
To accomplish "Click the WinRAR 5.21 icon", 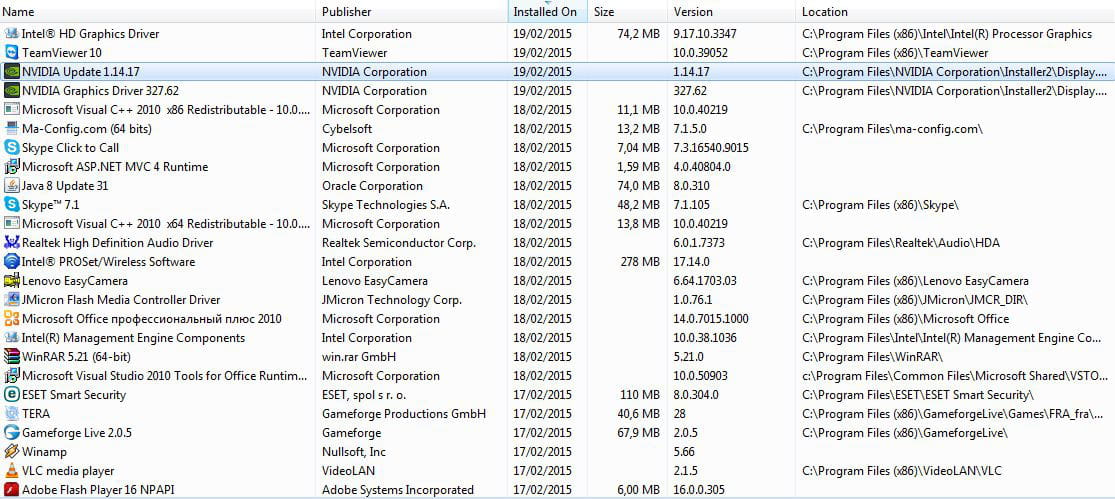I will coord(11,356).
